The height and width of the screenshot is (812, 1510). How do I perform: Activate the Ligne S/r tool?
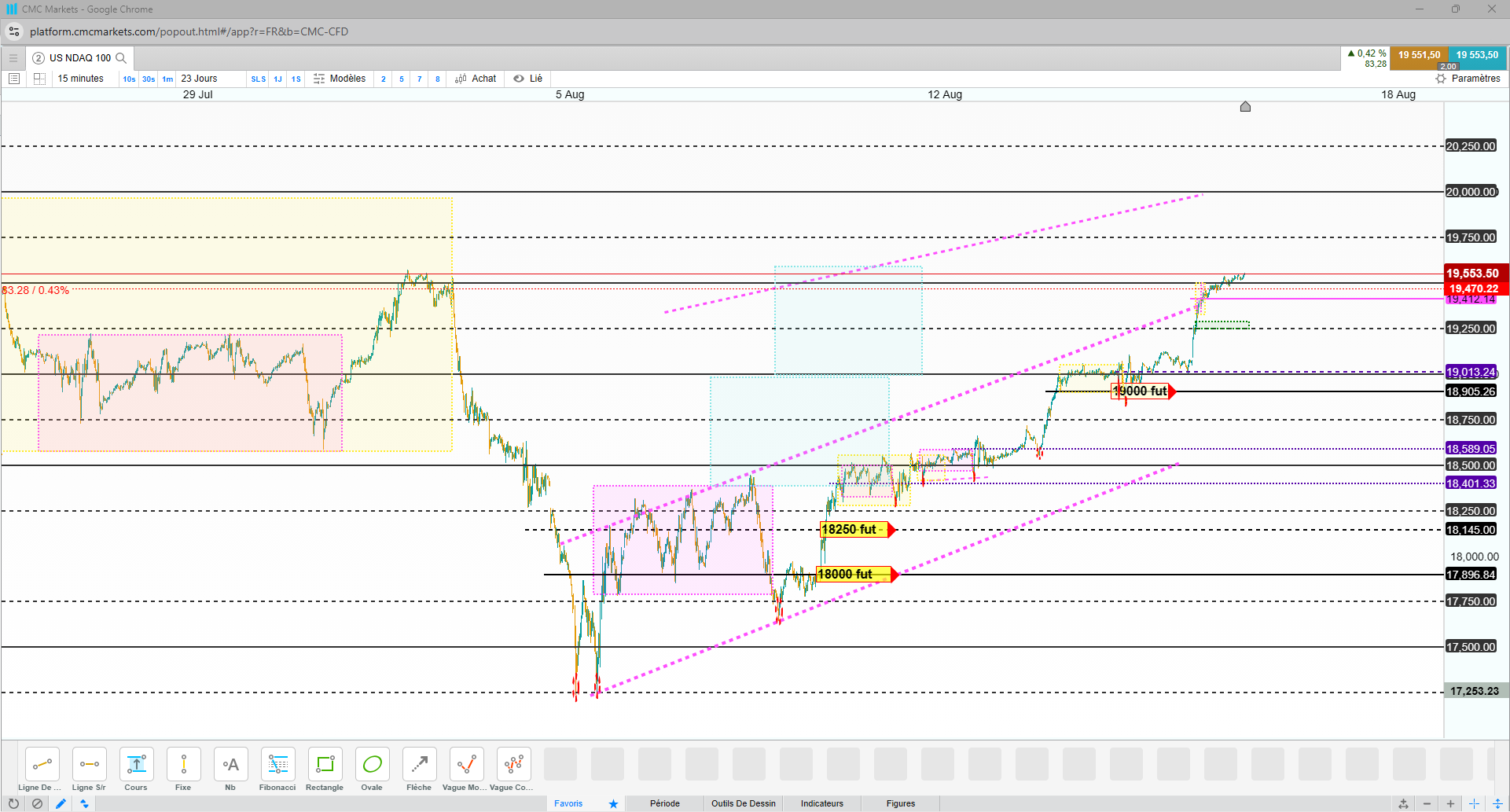[x=89, y=769]
